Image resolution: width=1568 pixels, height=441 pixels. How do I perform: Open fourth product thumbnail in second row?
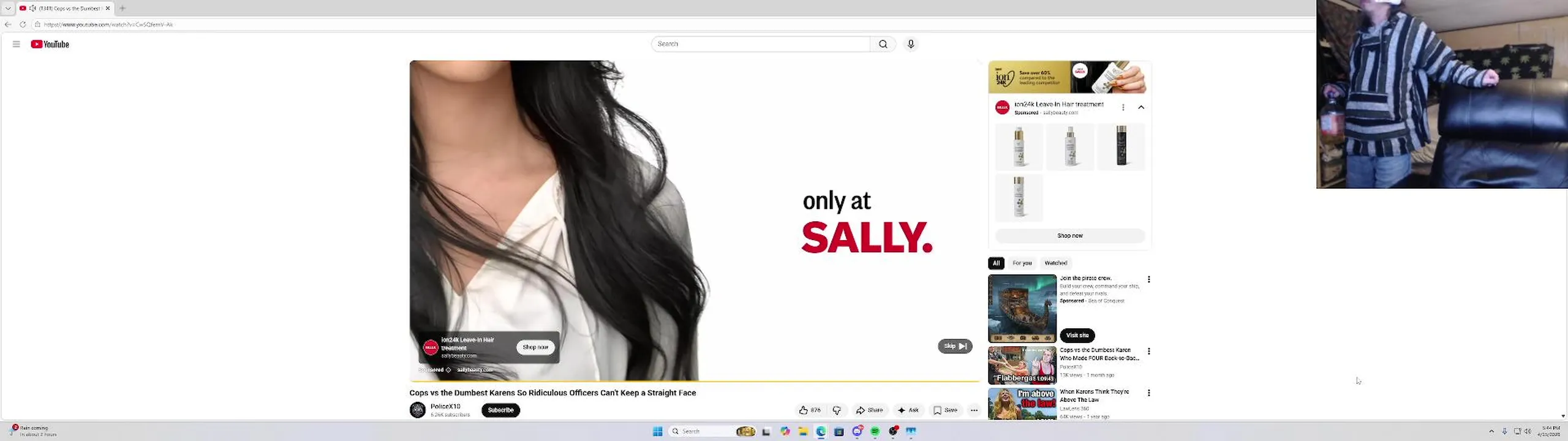1019,198
